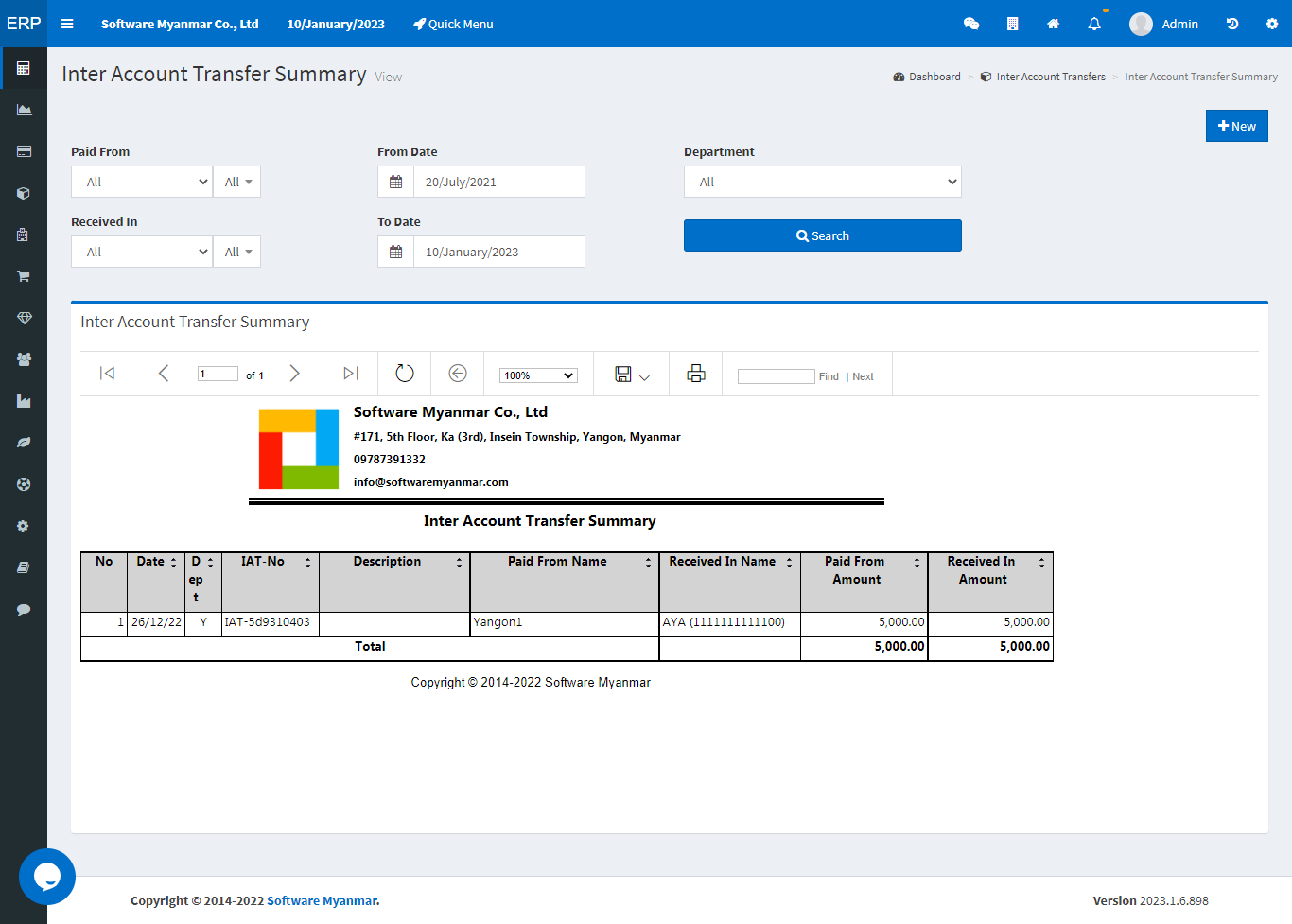Viewport: 1292px width, 924px height.
Task: Click the Find link in report toolbar
Action: tap(829, 376)
